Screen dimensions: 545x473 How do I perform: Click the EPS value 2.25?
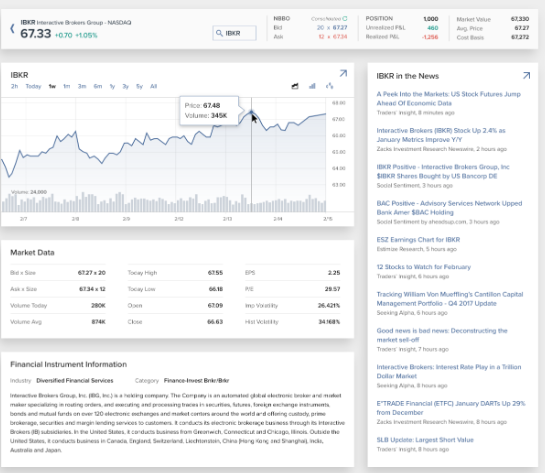[x=334, y=273]
